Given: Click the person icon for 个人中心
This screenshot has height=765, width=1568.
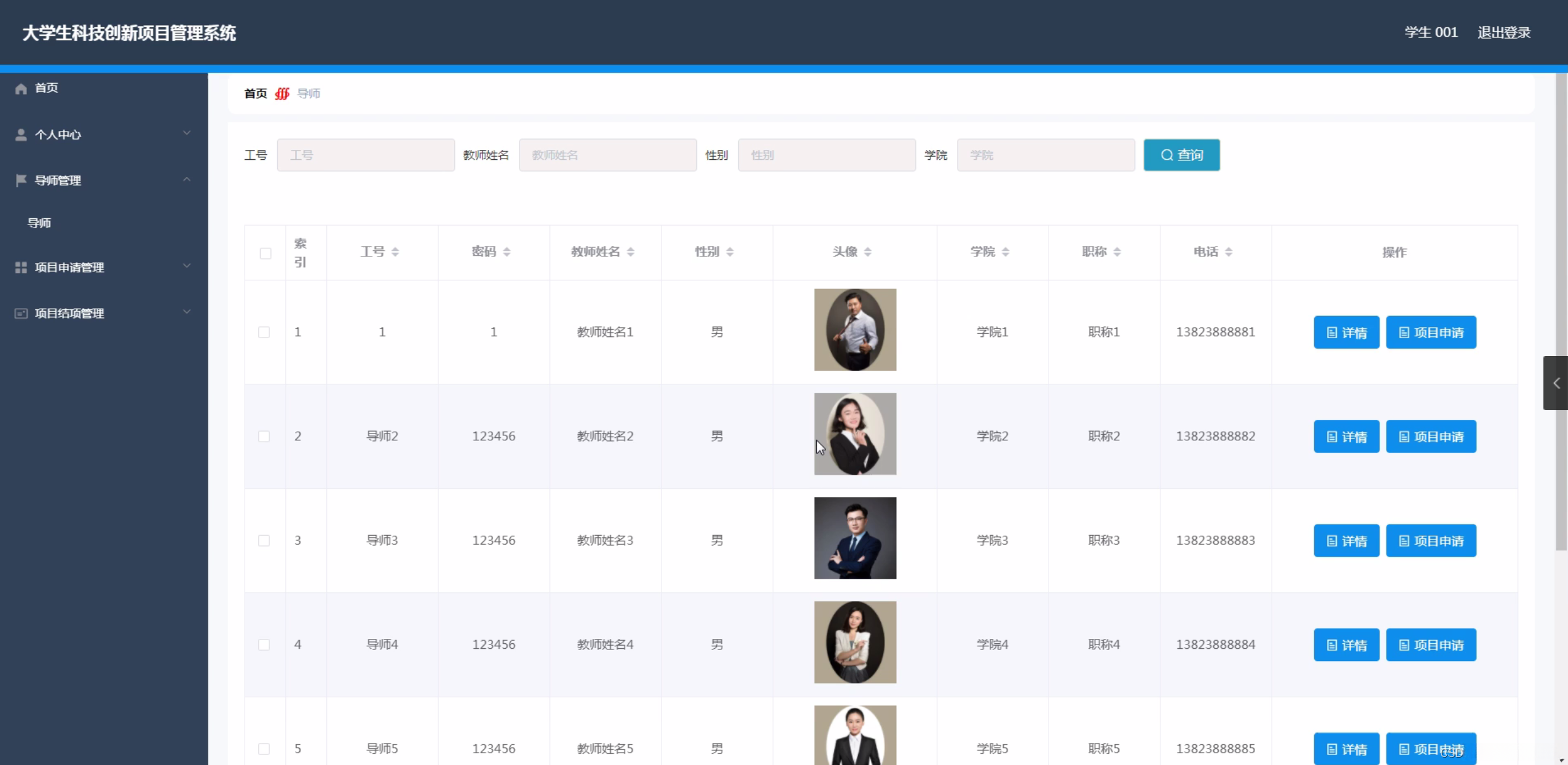Looking at the screenshot, I should click(21, 135).
